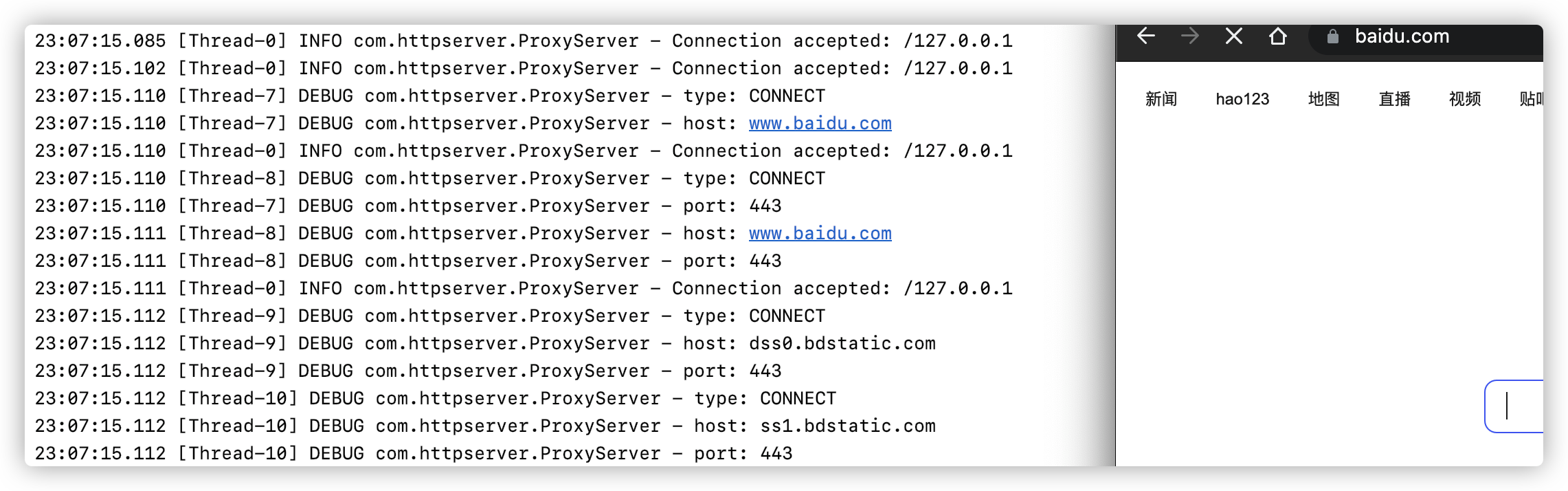Click the padlock icon beside baidu.com

point(1333,36)
